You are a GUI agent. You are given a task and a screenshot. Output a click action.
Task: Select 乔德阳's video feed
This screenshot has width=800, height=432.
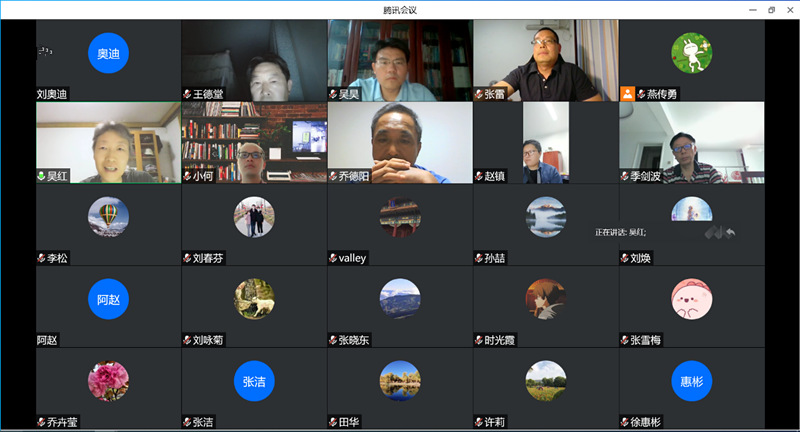pyautogui.click(x=400, y=140)
